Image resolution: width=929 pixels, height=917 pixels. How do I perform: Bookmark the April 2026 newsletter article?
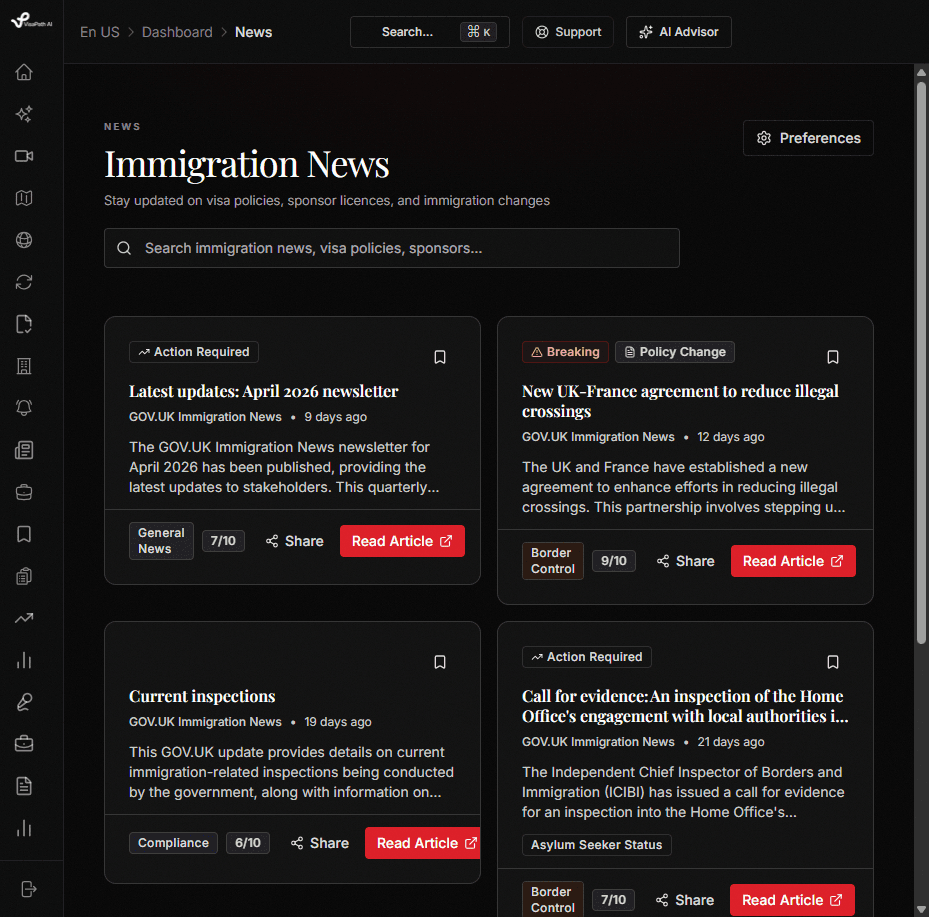[x=440, y=357]
